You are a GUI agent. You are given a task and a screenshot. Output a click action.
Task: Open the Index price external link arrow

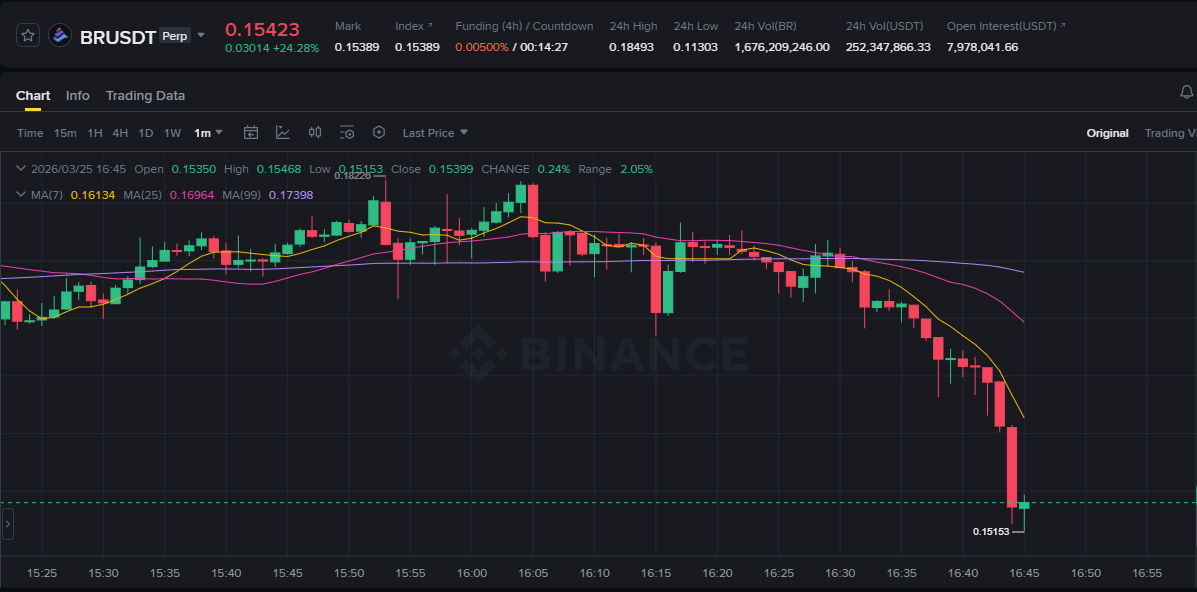pyautogui.click(x=430, y=26)
